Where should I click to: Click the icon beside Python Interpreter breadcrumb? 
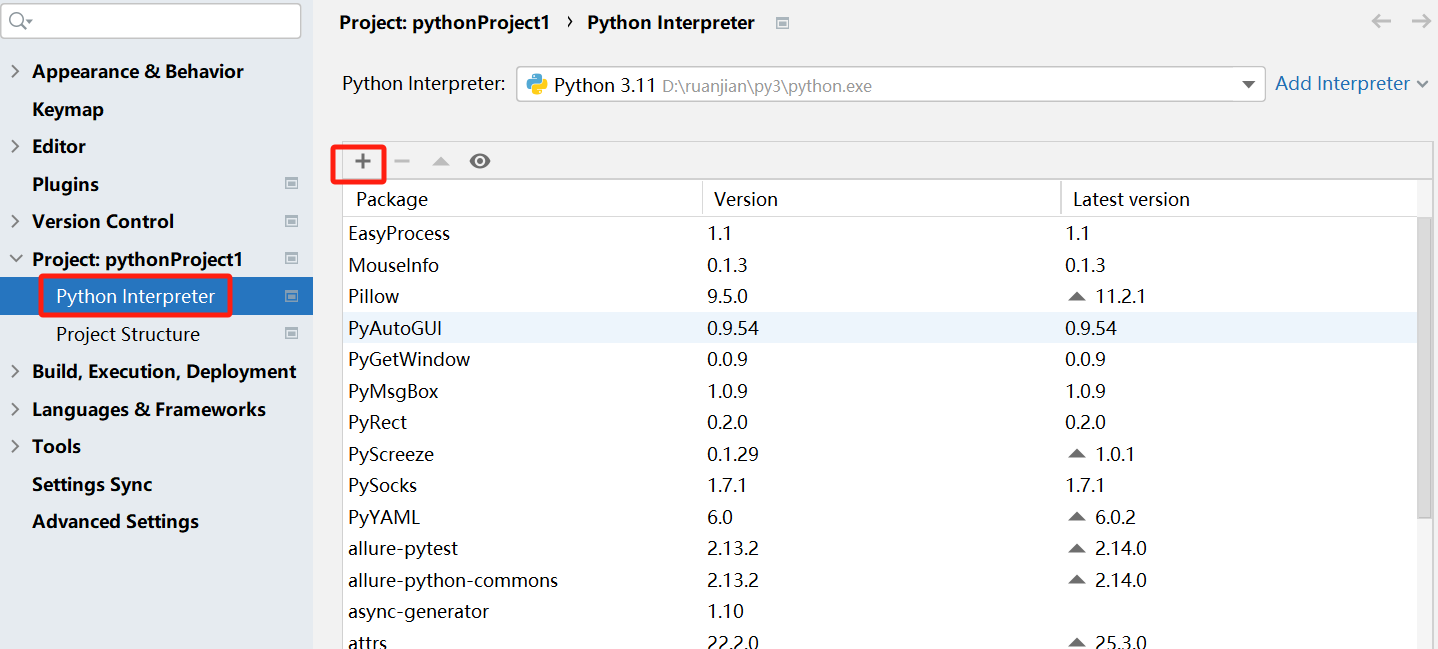[x=783, y=23]
